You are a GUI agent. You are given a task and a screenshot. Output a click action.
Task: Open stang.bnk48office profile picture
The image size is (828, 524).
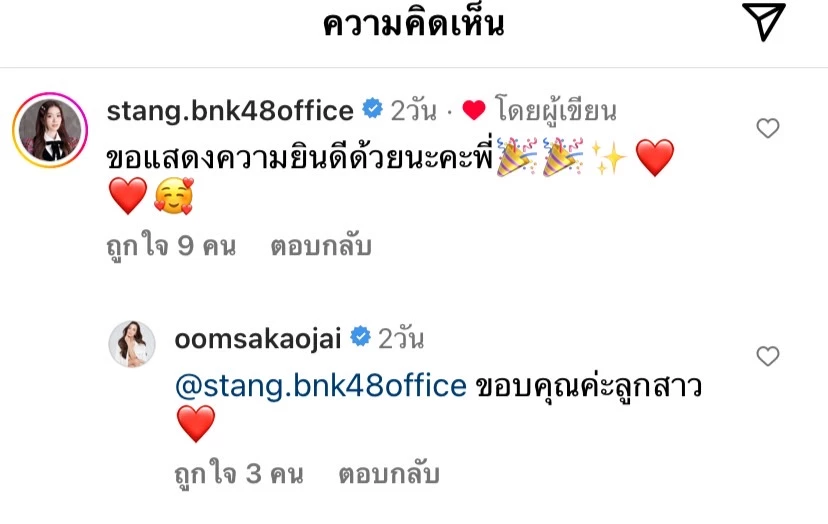[50, 130]
